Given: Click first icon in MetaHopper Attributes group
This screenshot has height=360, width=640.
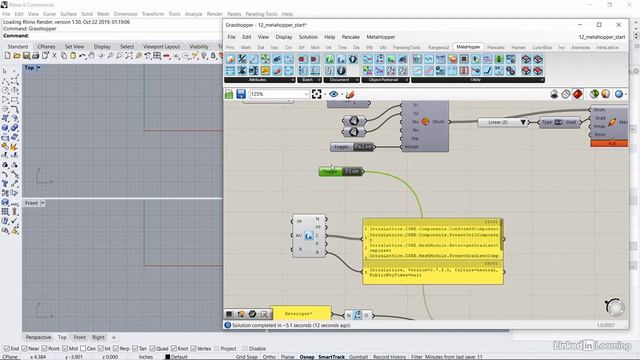Looking at the screenshot, I should 231,59.
